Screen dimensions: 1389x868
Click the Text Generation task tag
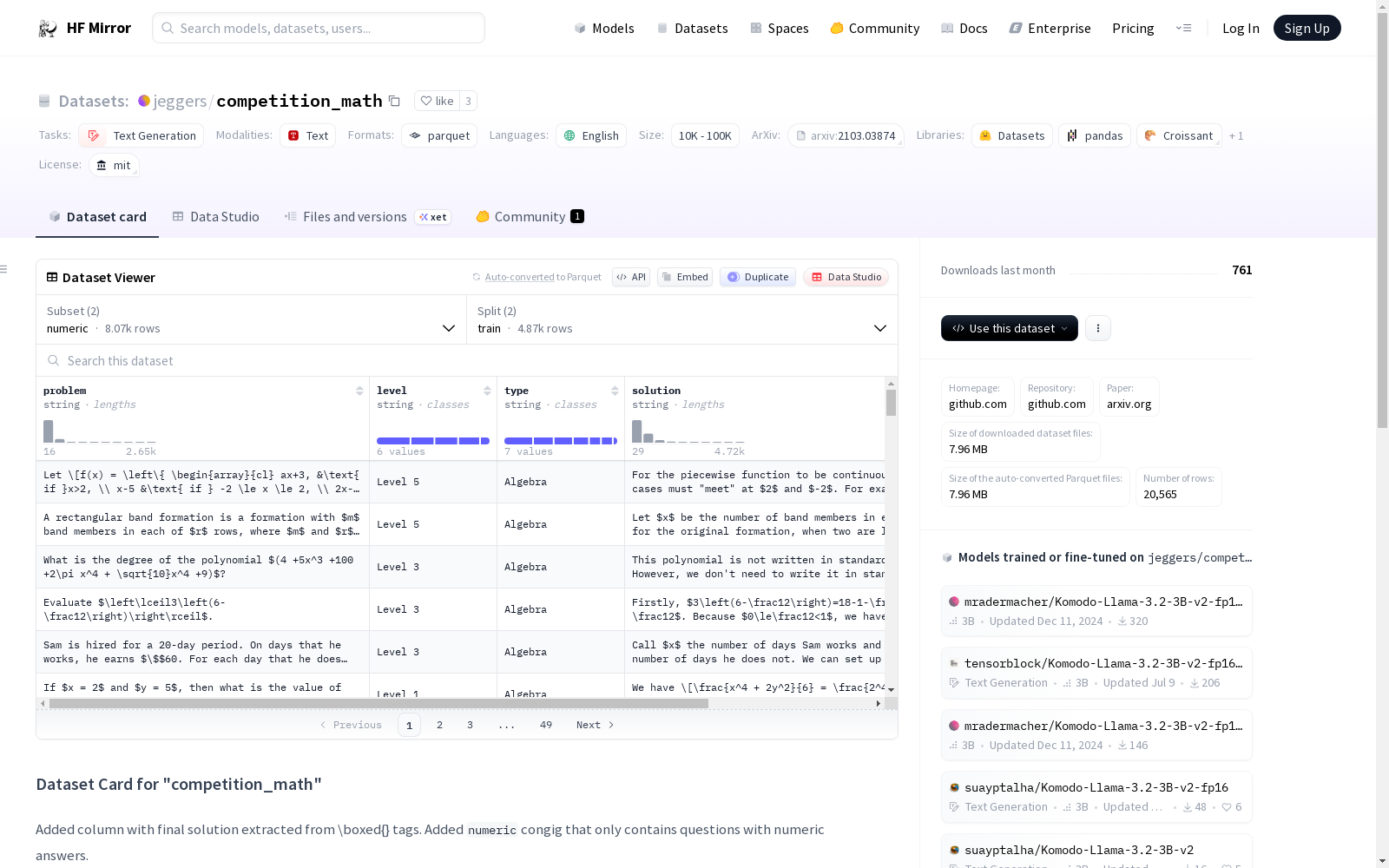(142, 135)
